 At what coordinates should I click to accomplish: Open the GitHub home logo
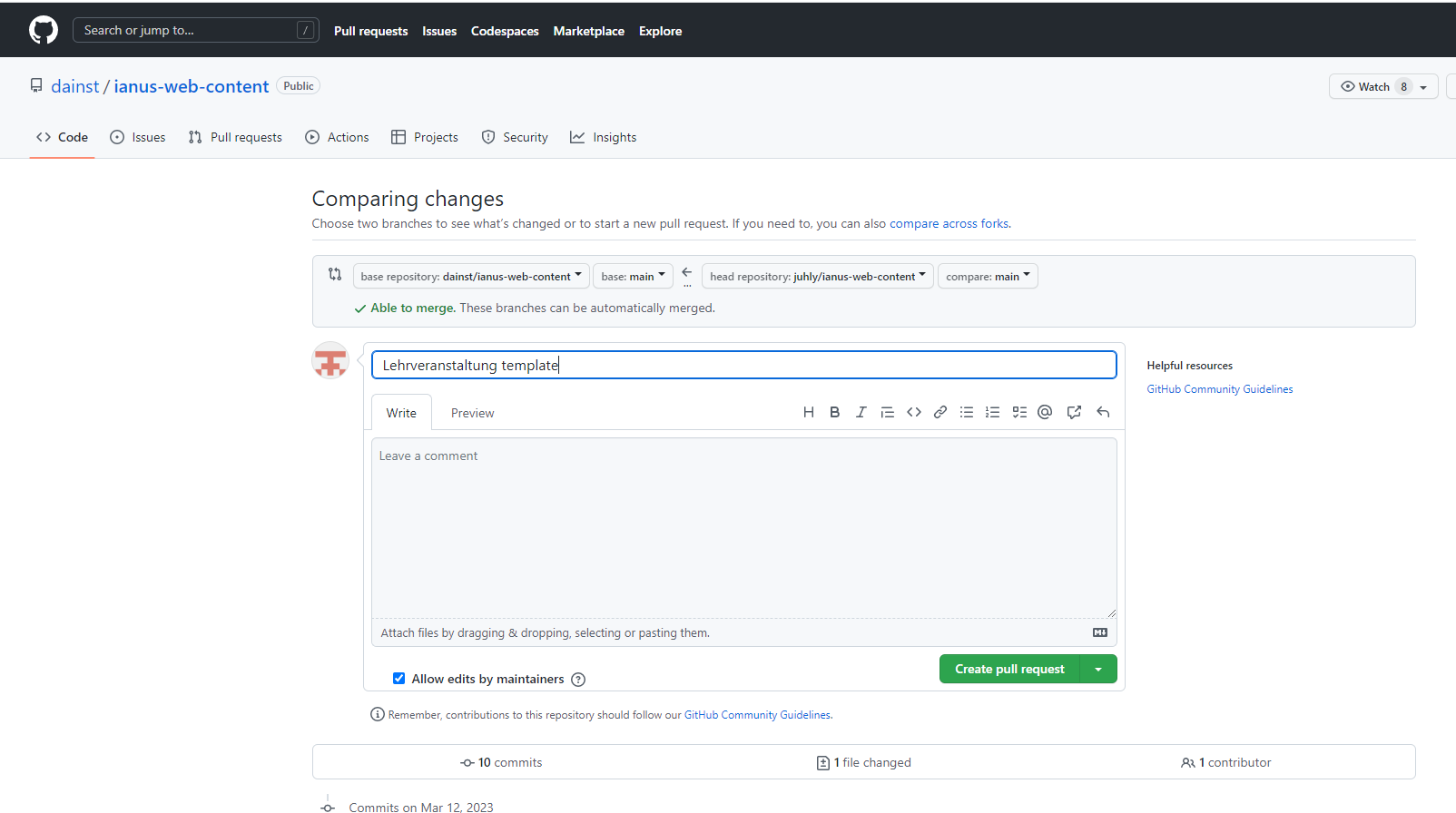44,30
